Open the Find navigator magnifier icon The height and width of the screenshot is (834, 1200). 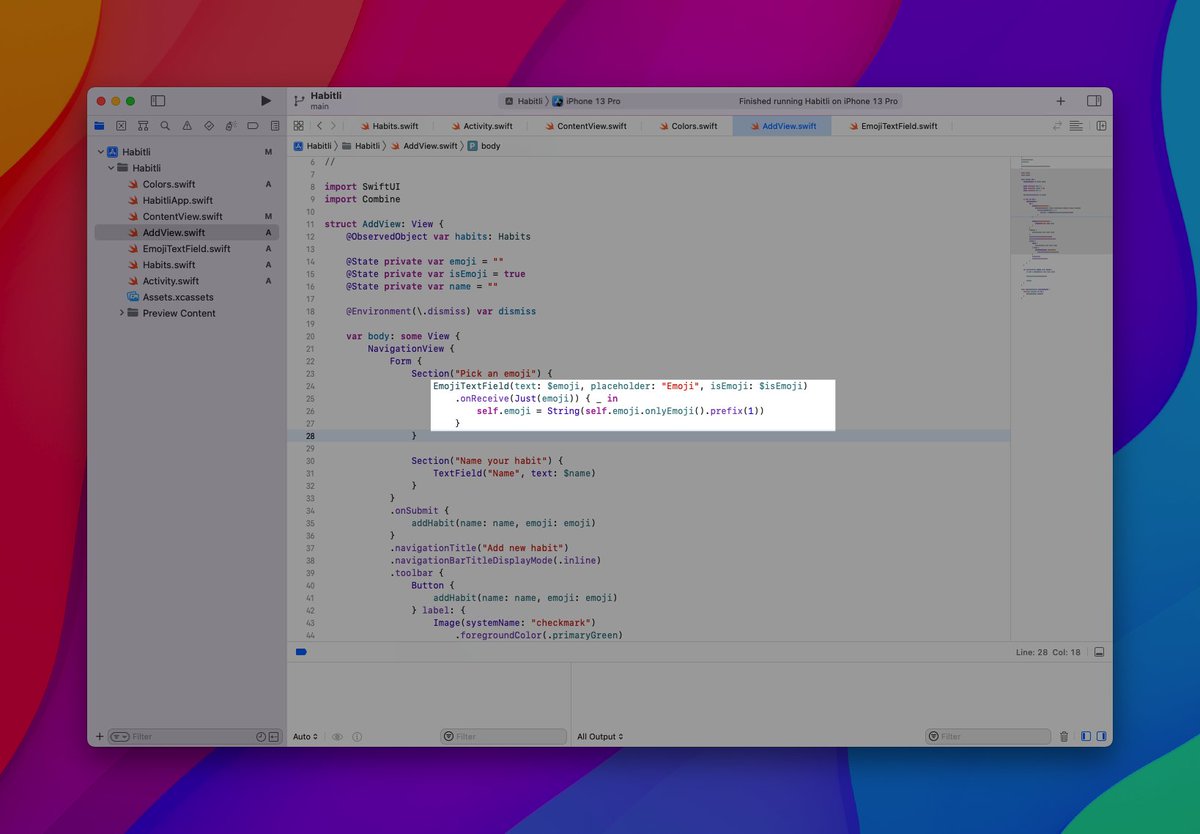pyautogui.click(x=165, y=126)
